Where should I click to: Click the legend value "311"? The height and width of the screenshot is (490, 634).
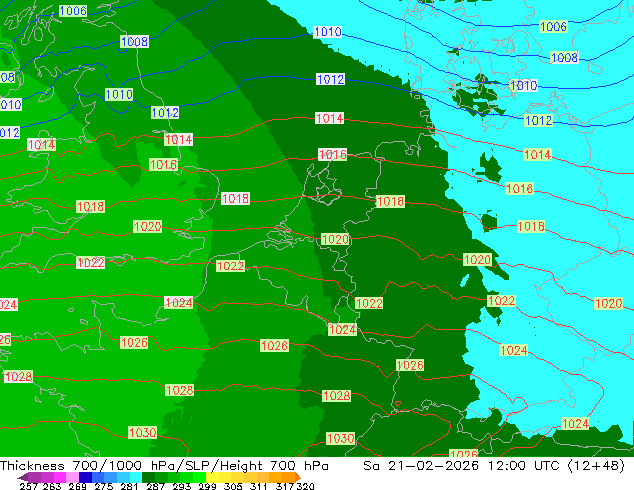click(x=259, y=486)
